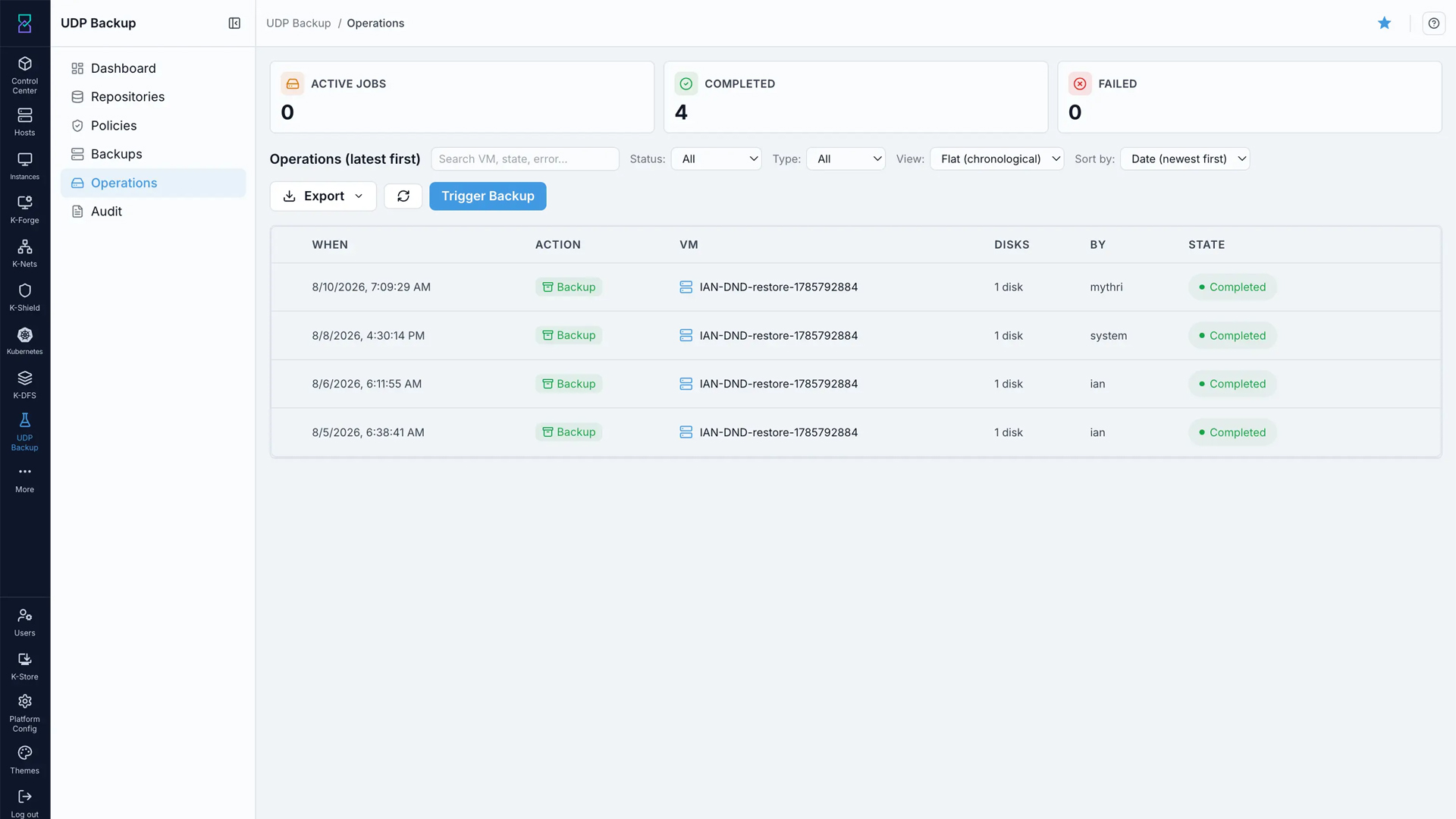The height and width of the screenshot is (819, 1456).
Task: Toggle the favorite star icon
Action: pyautogui.click(x=1385, y=24)
